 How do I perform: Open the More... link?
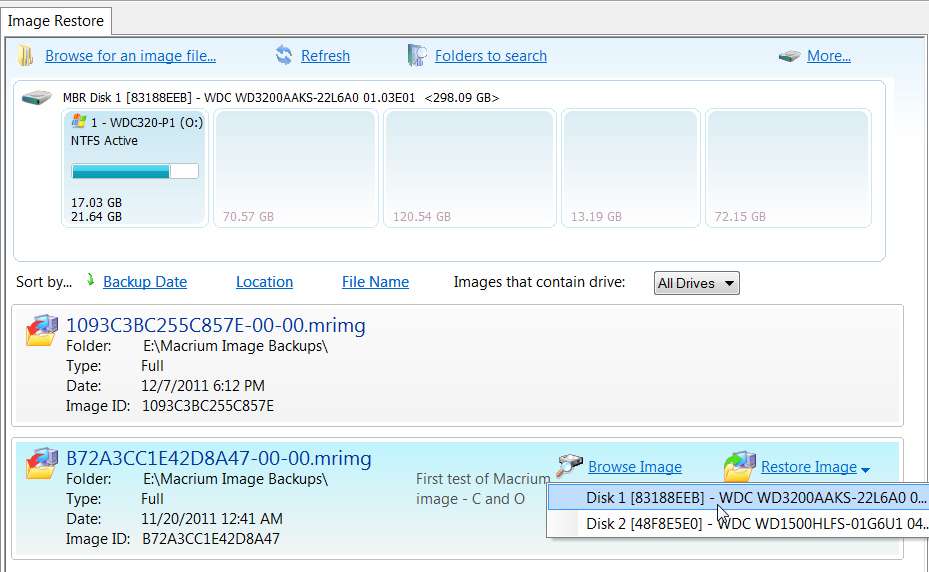828,56
